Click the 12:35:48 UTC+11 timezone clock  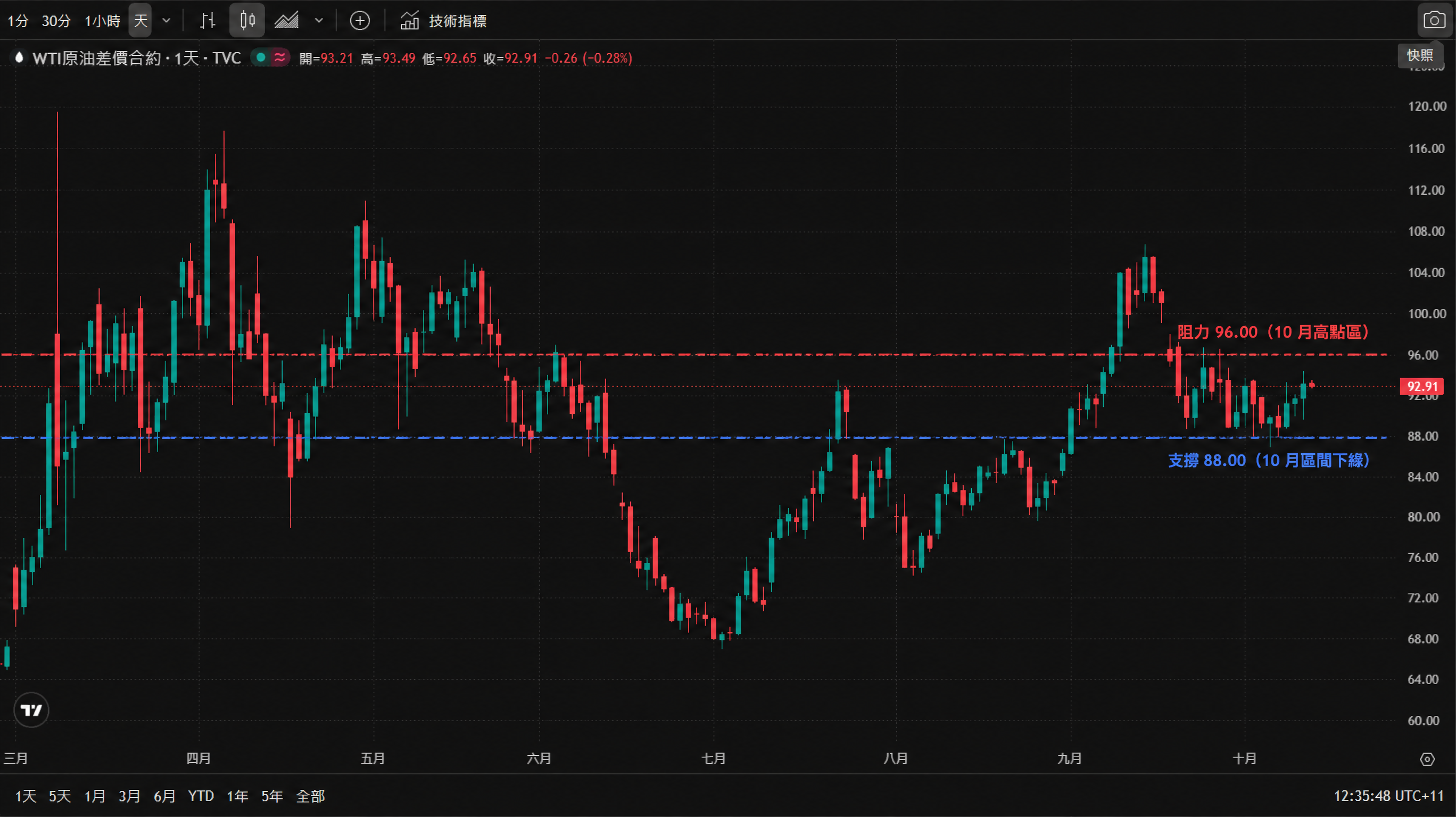[1389, 797]
